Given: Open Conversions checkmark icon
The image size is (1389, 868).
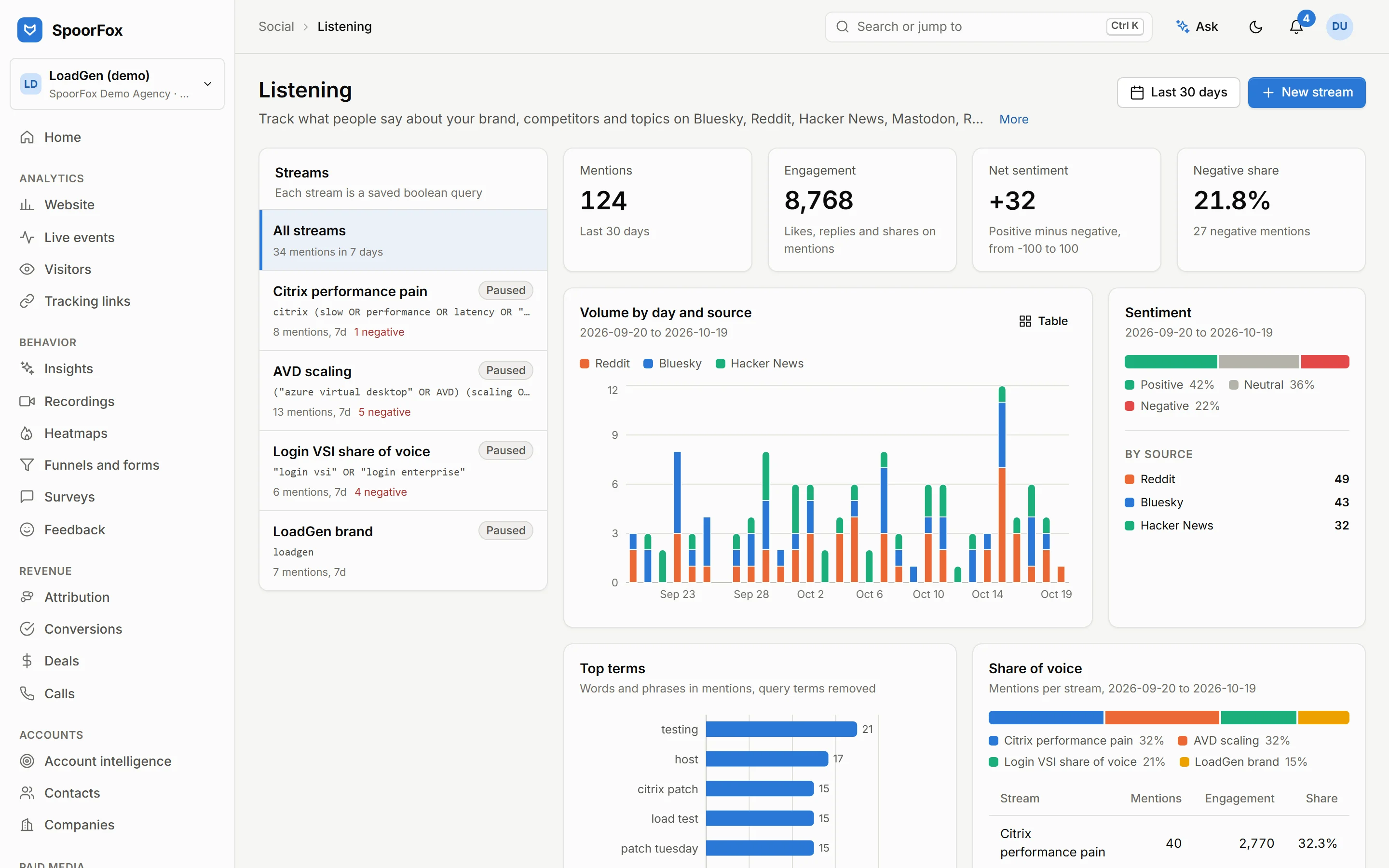Looking at the screenshot, I should [27, 629].
